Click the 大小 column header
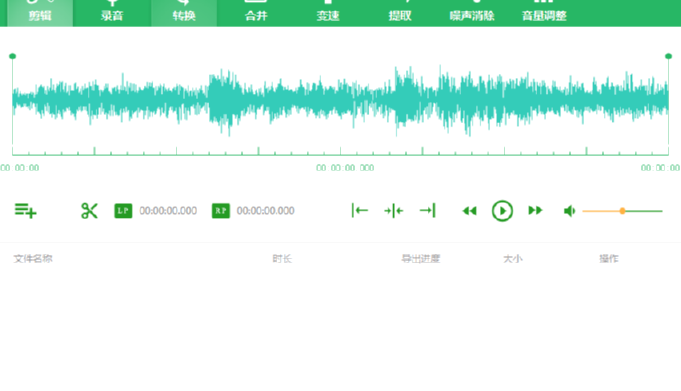 tap(513, 258)
